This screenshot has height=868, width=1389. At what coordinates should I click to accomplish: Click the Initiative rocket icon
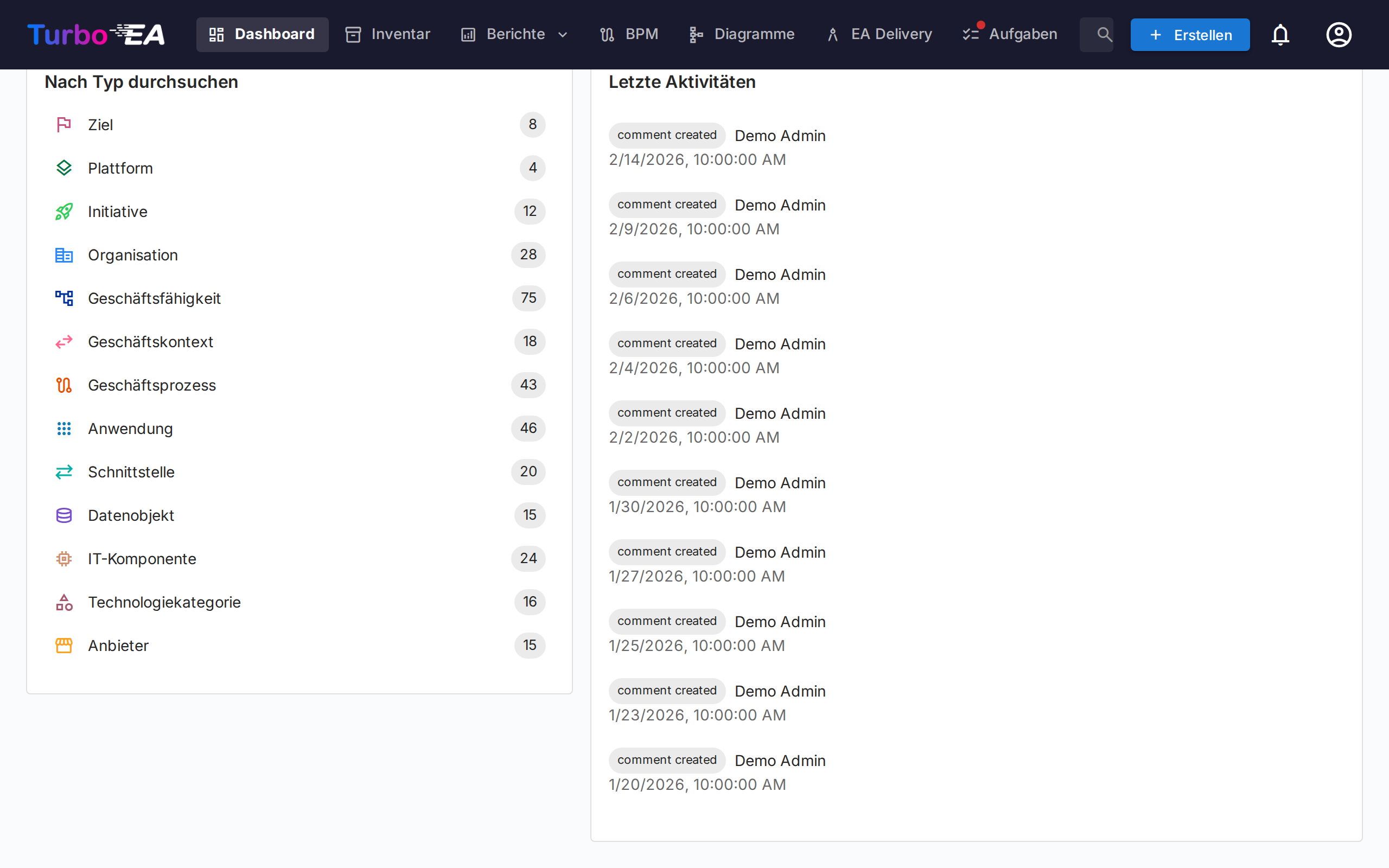coord(63,211)
